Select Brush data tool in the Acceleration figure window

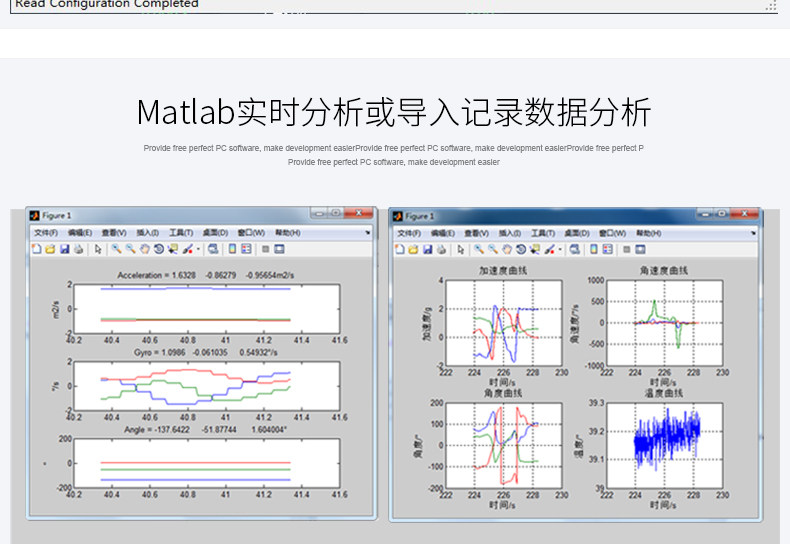click(x=187, y=249)
